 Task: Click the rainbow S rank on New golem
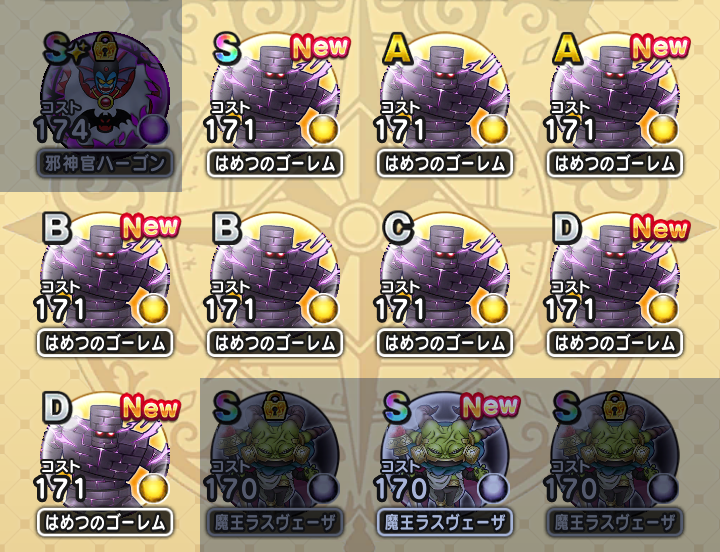[227, 49]
